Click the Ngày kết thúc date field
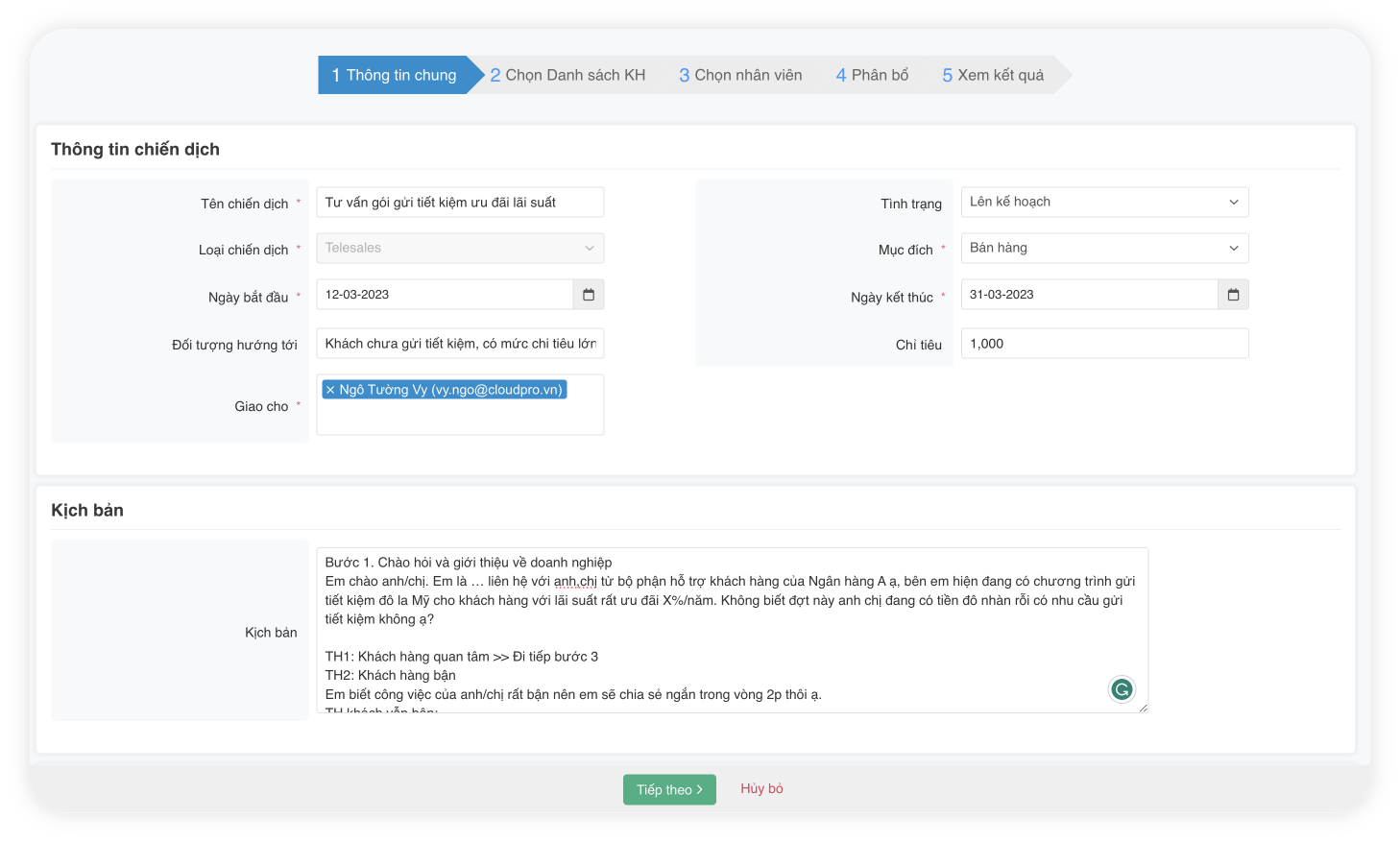1400x842 pixels. click(1089, 295)
